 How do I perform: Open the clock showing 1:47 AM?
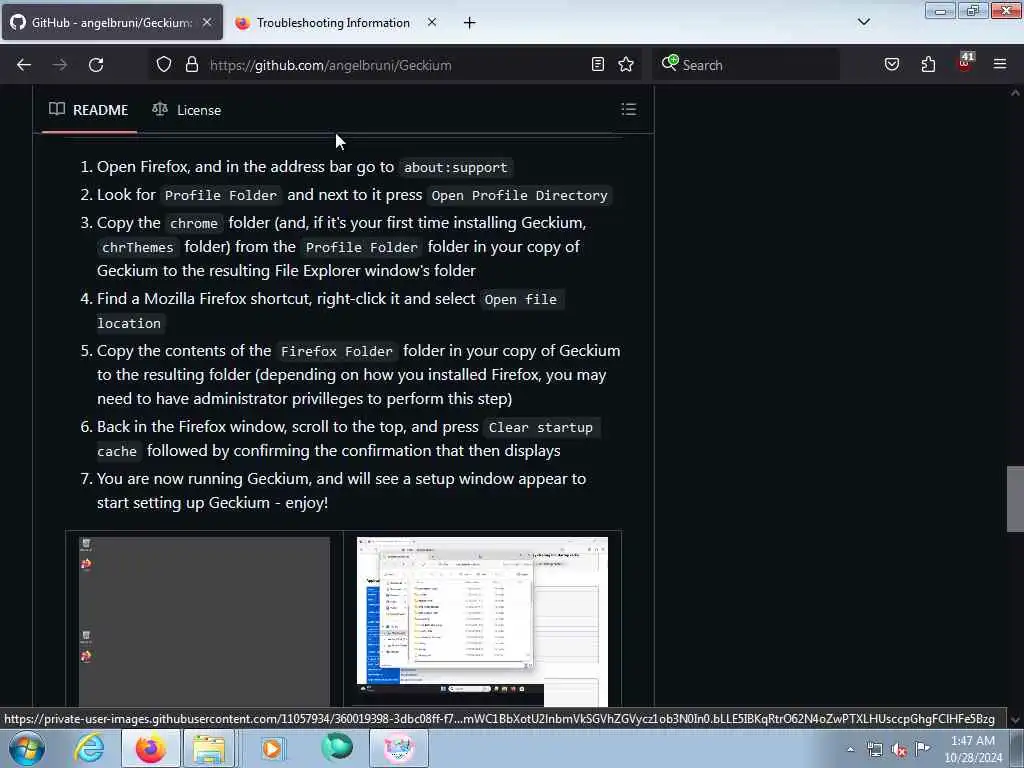tap(973, 749)
